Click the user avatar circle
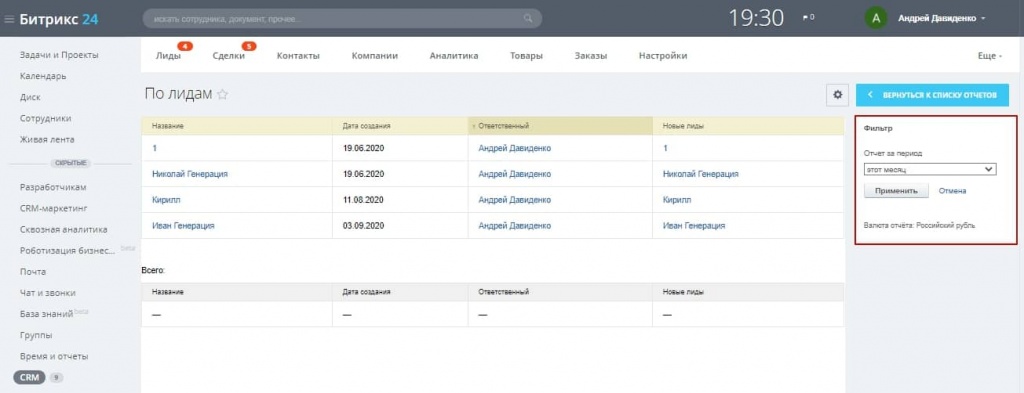The height and width of the screenshot is (393, 1024). coord(876,18)
